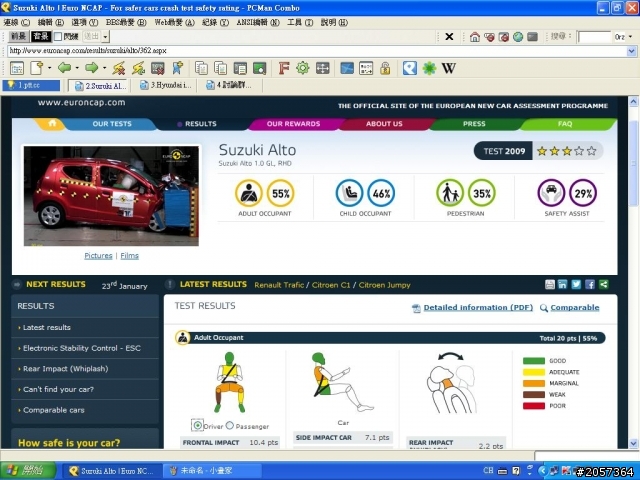Share page via Facebook icon
Screen dimensions: 640x480
[x=590, y=284]
